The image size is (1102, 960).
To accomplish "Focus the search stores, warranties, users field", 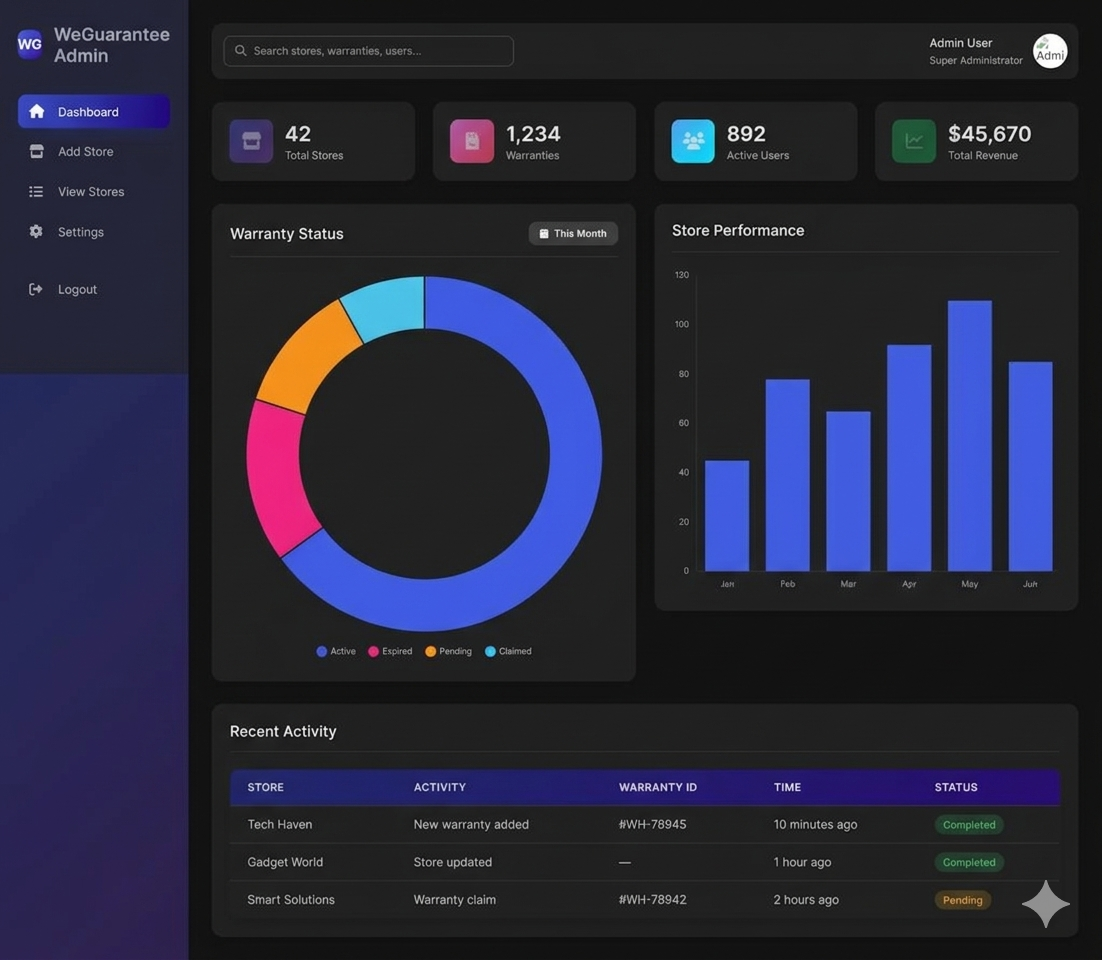I will pyautogui.click(x=368, y=51).
